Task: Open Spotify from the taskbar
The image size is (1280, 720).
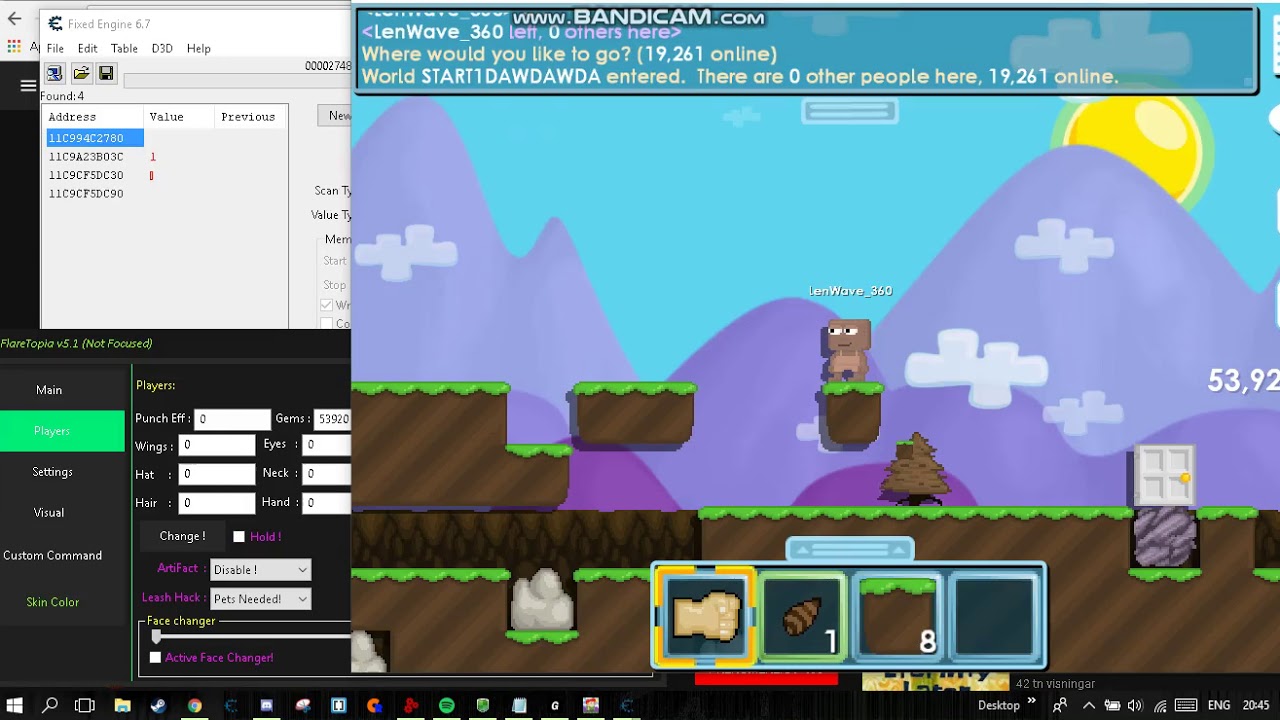Action: coord(446,705)
